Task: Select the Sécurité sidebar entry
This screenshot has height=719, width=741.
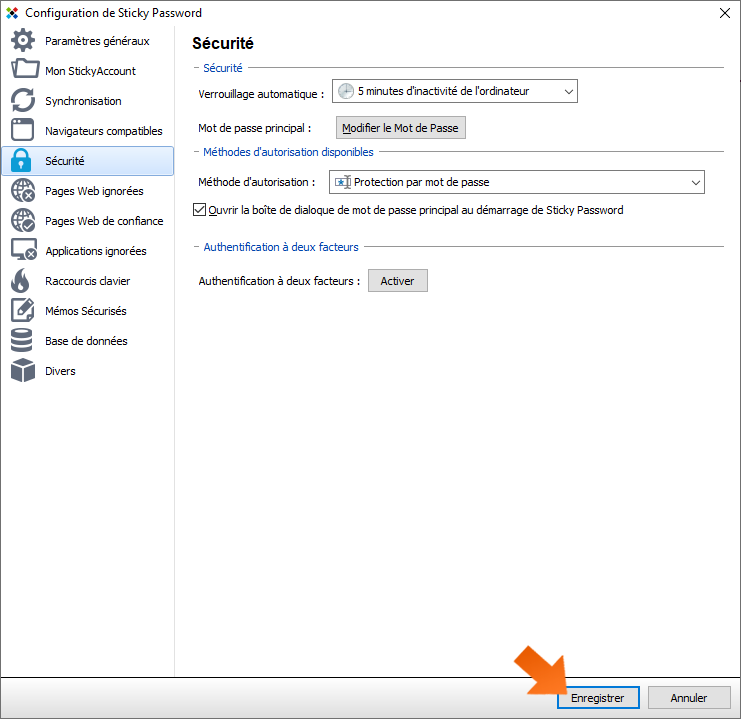Action: point(88,161)
